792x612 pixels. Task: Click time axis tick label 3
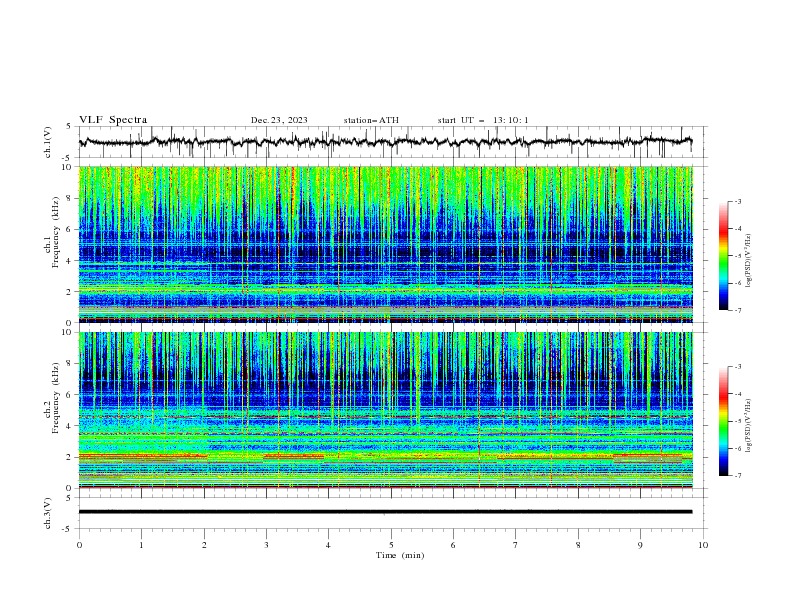click(266, 545)
